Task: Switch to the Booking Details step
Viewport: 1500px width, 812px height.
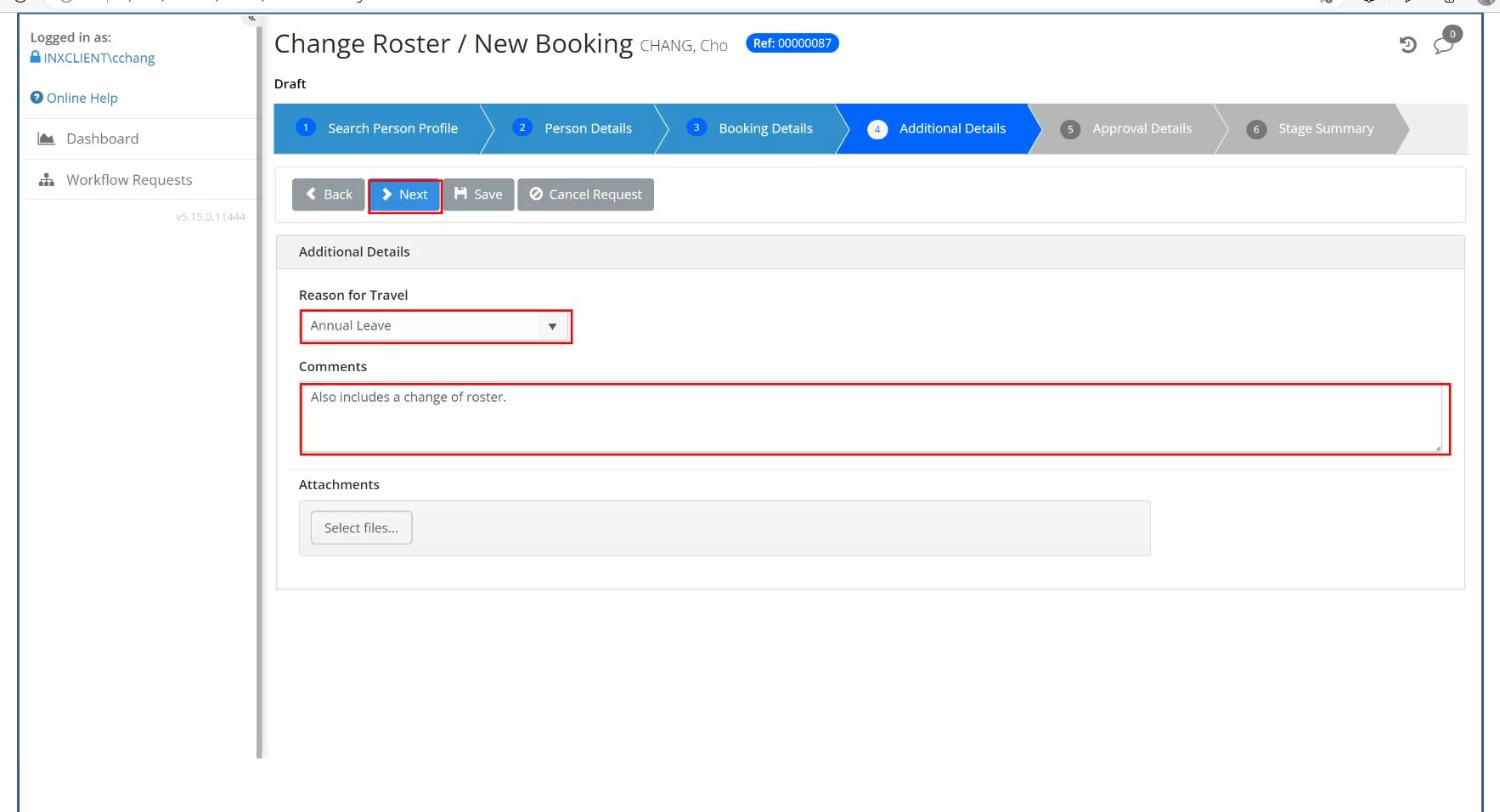Action: [750, 128]
